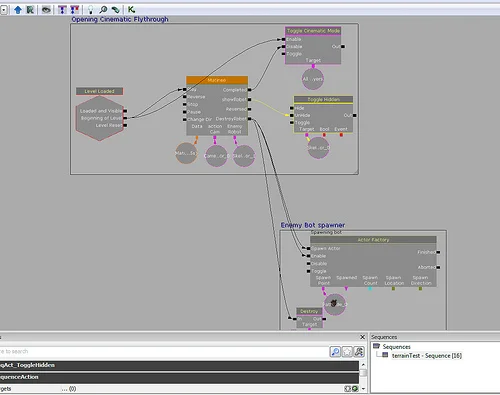Click the properties scrollbar down arrow
Screen dimensions: 500x395
click(363, 389)
